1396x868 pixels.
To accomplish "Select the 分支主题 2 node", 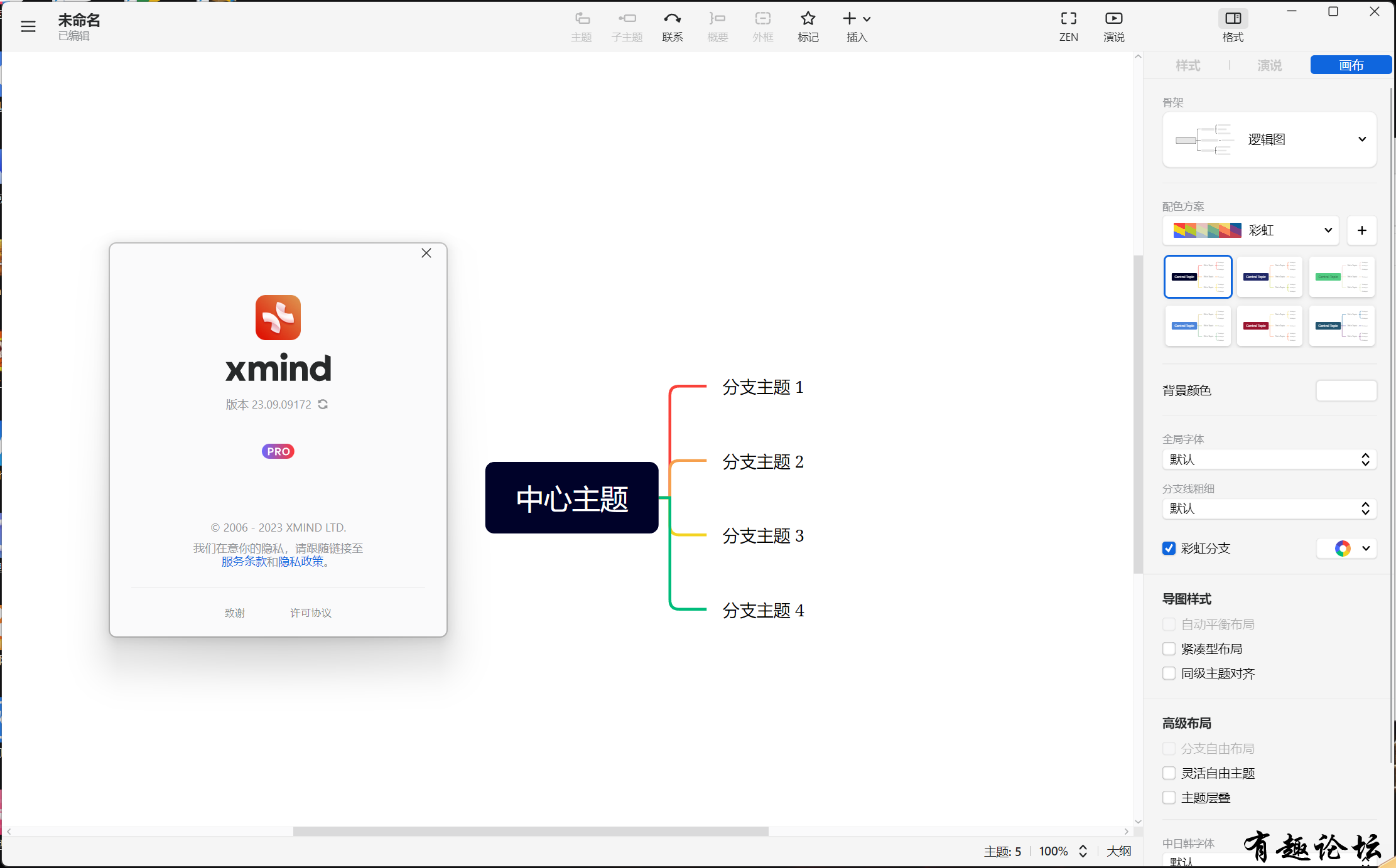I will pyautogui.click(x=763, y=462).
